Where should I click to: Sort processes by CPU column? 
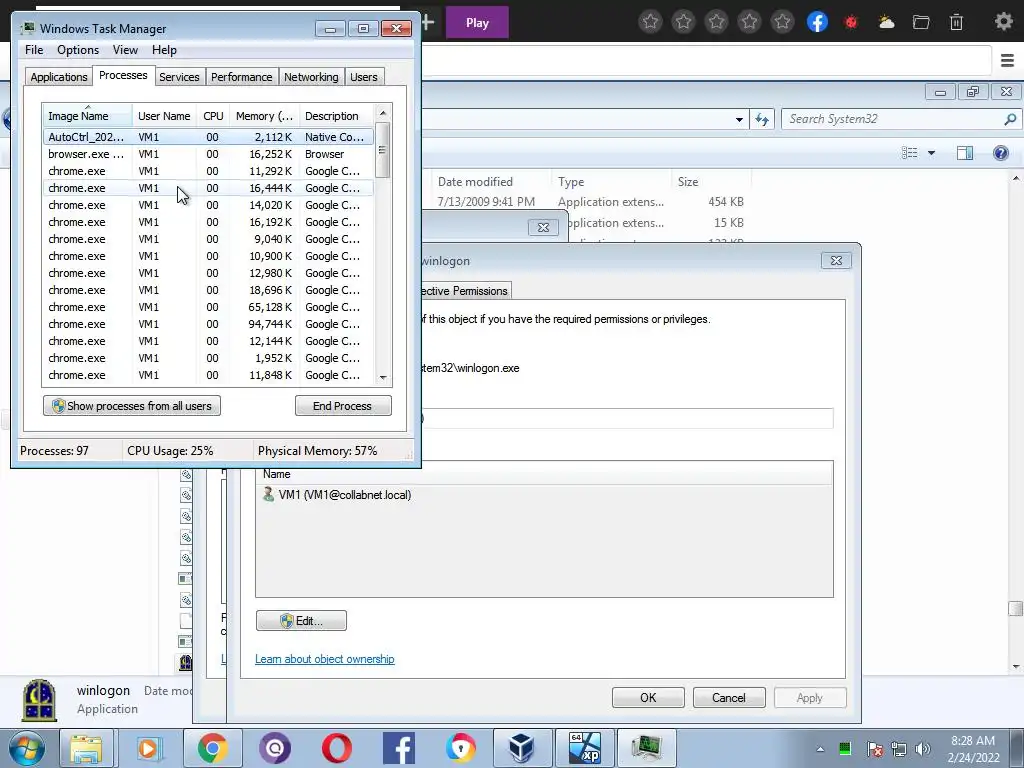coord(213,116)
